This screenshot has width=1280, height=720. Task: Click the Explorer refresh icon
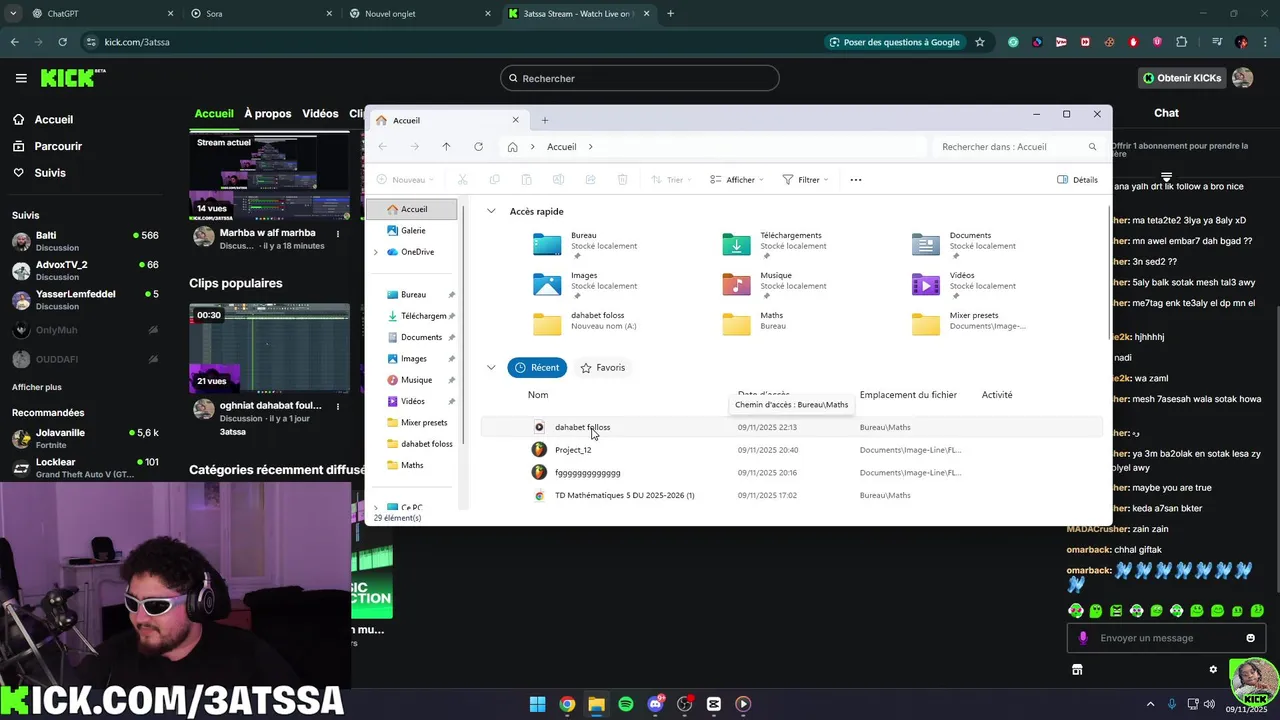[x=478, y=147]
